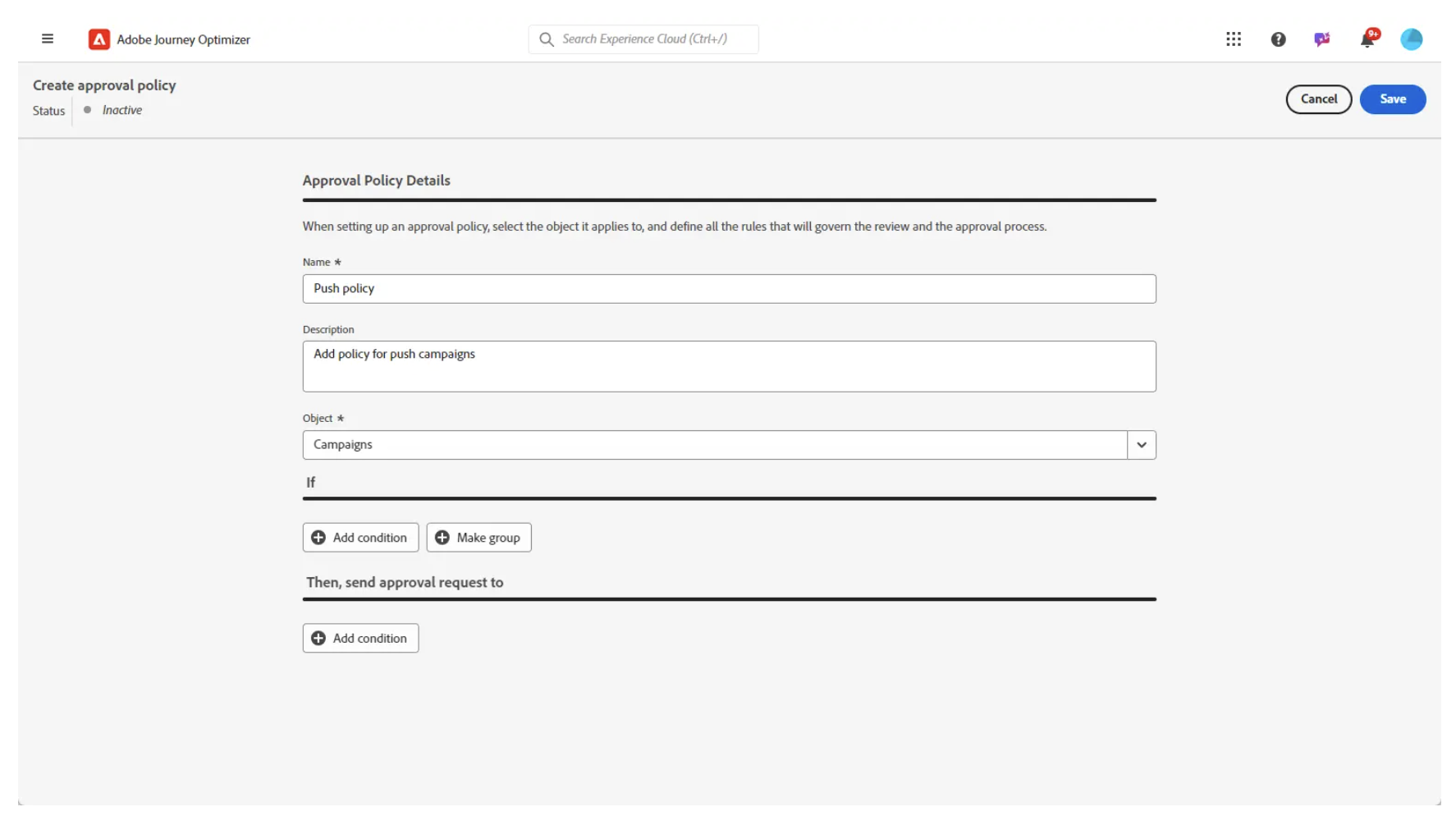The image size is (1456, 816).
Task: Expand the Campaigns object selector chevron
Action: pos(1141,444)
